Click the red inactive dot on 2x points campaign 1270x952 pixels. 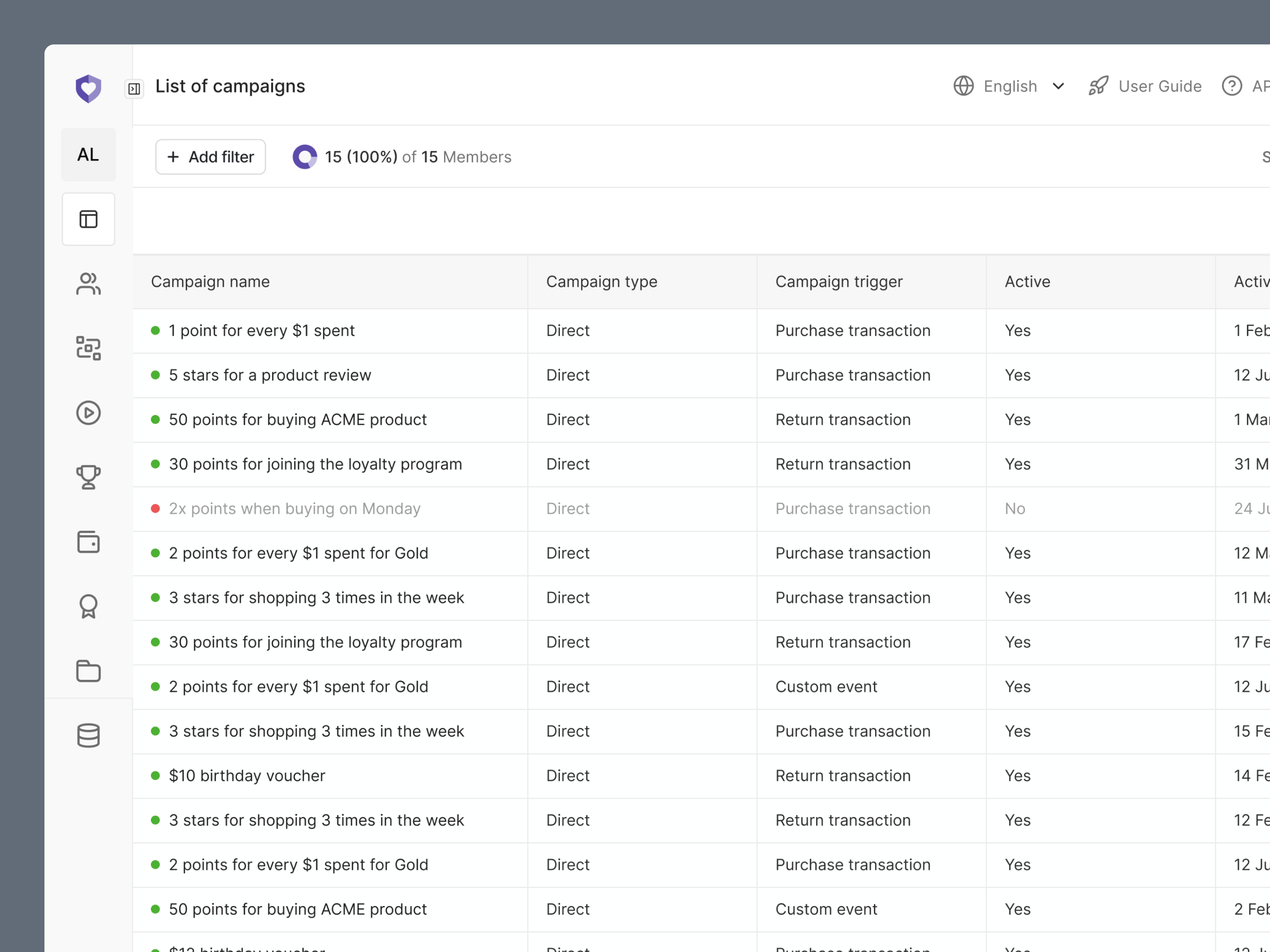(155, 509)
